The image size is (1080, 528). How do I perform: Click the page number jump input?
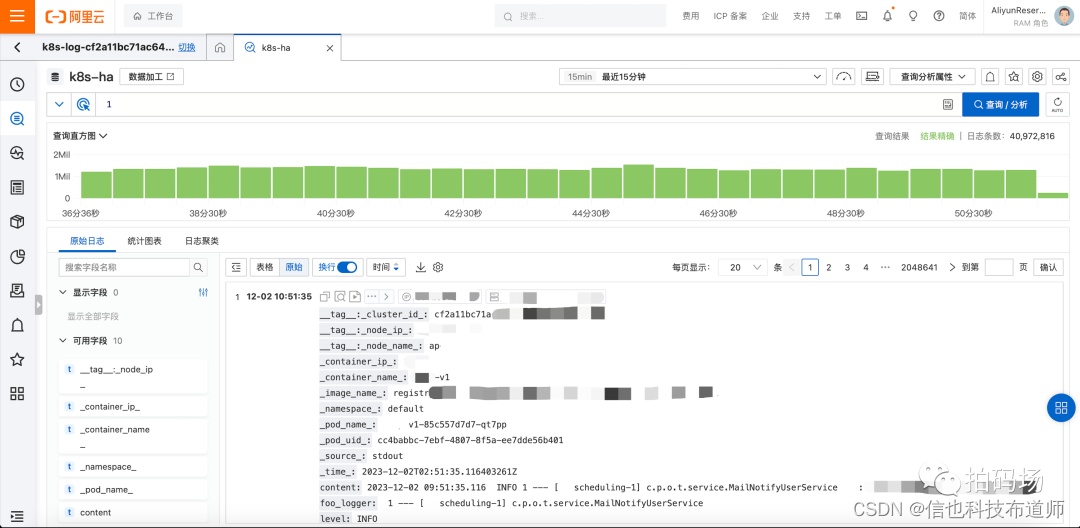point(999,267)
